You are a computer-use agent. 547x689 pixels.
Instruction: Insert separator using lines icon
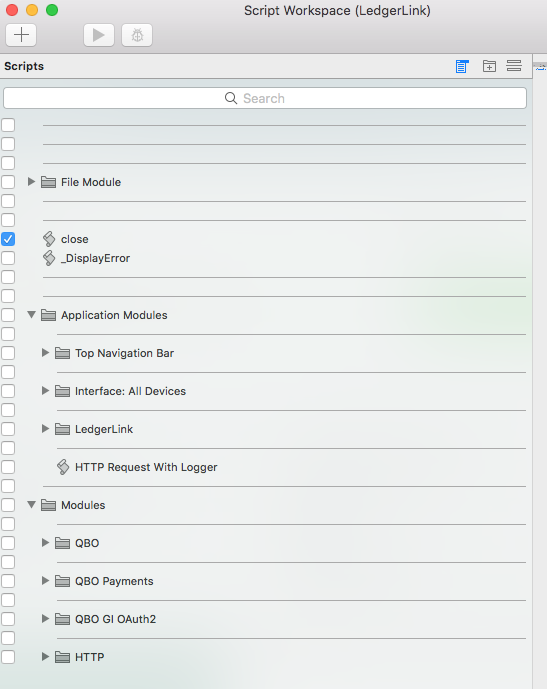[x=514, y=66]
